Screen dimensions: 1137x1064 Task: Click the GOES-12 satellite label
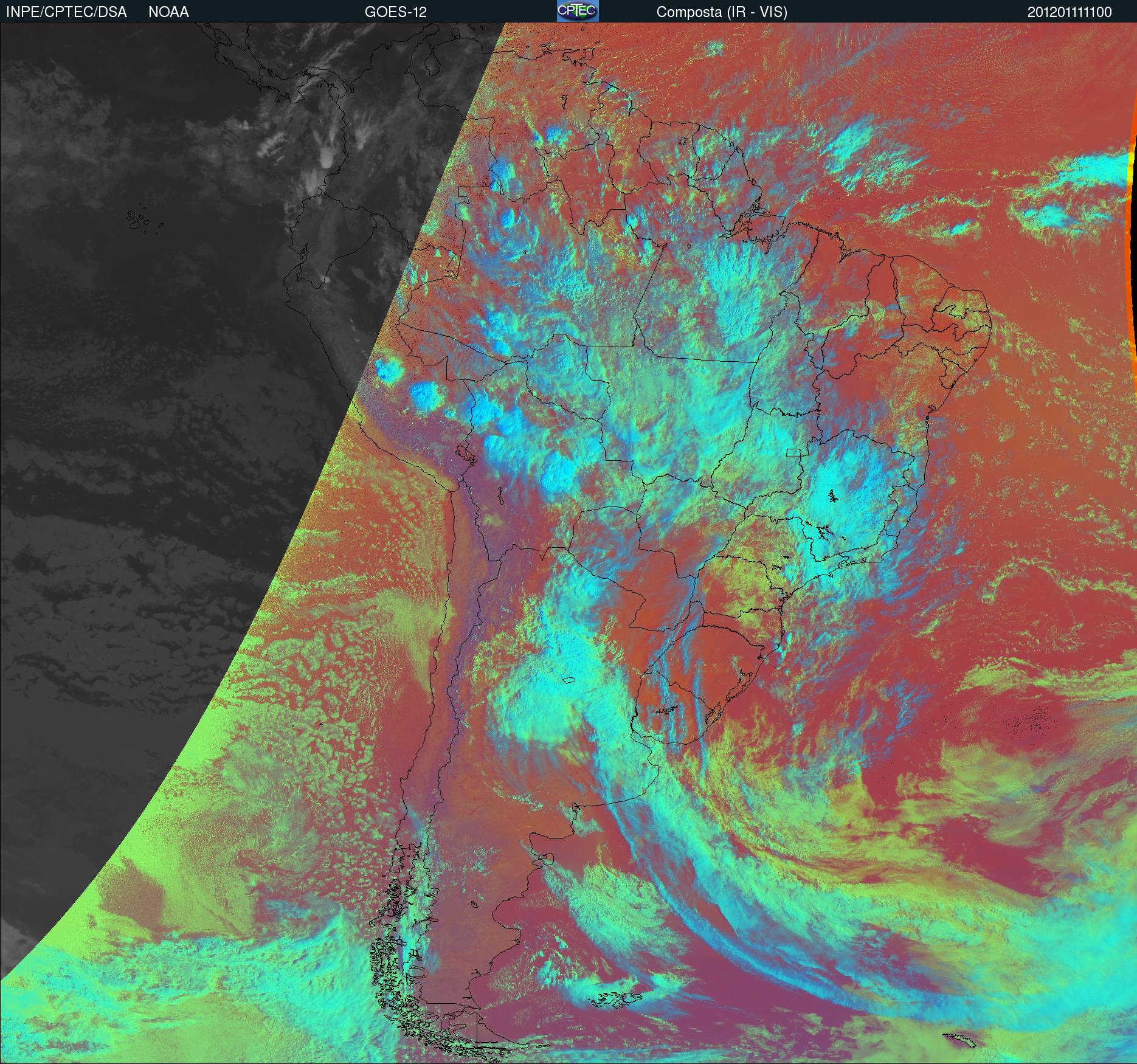[x=396, y=12]
